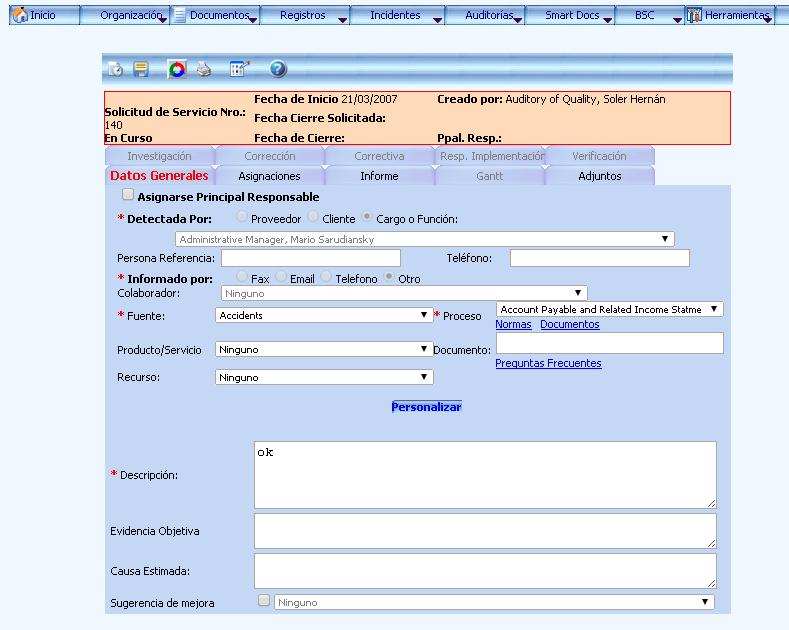Click the disabled Gantt tab
The height and width of the screenshot is (630, 789).
click(489, 176)
